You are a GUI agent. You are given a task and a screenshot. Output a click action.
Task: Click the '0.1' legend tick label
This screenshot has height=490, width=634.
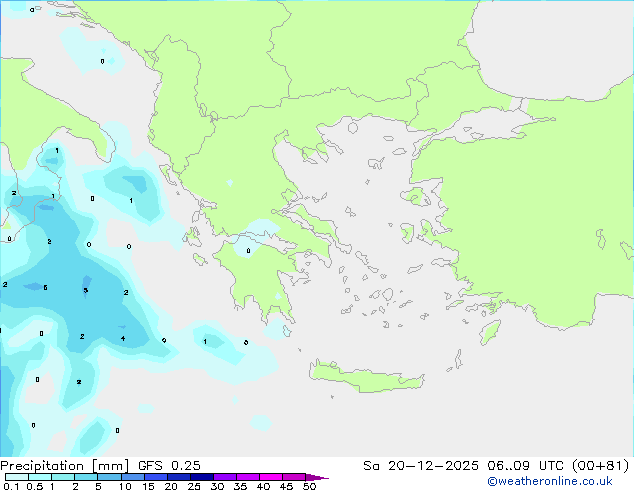pos(11,486)
